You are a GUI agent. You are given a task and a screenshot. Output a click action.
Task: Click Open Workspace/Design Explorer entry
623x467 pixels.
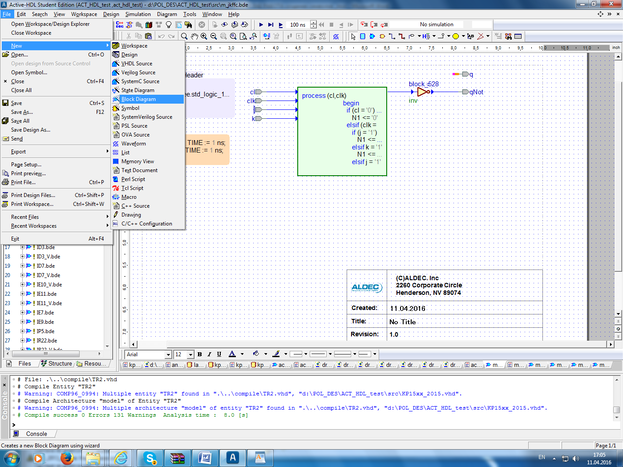[50, 24]
